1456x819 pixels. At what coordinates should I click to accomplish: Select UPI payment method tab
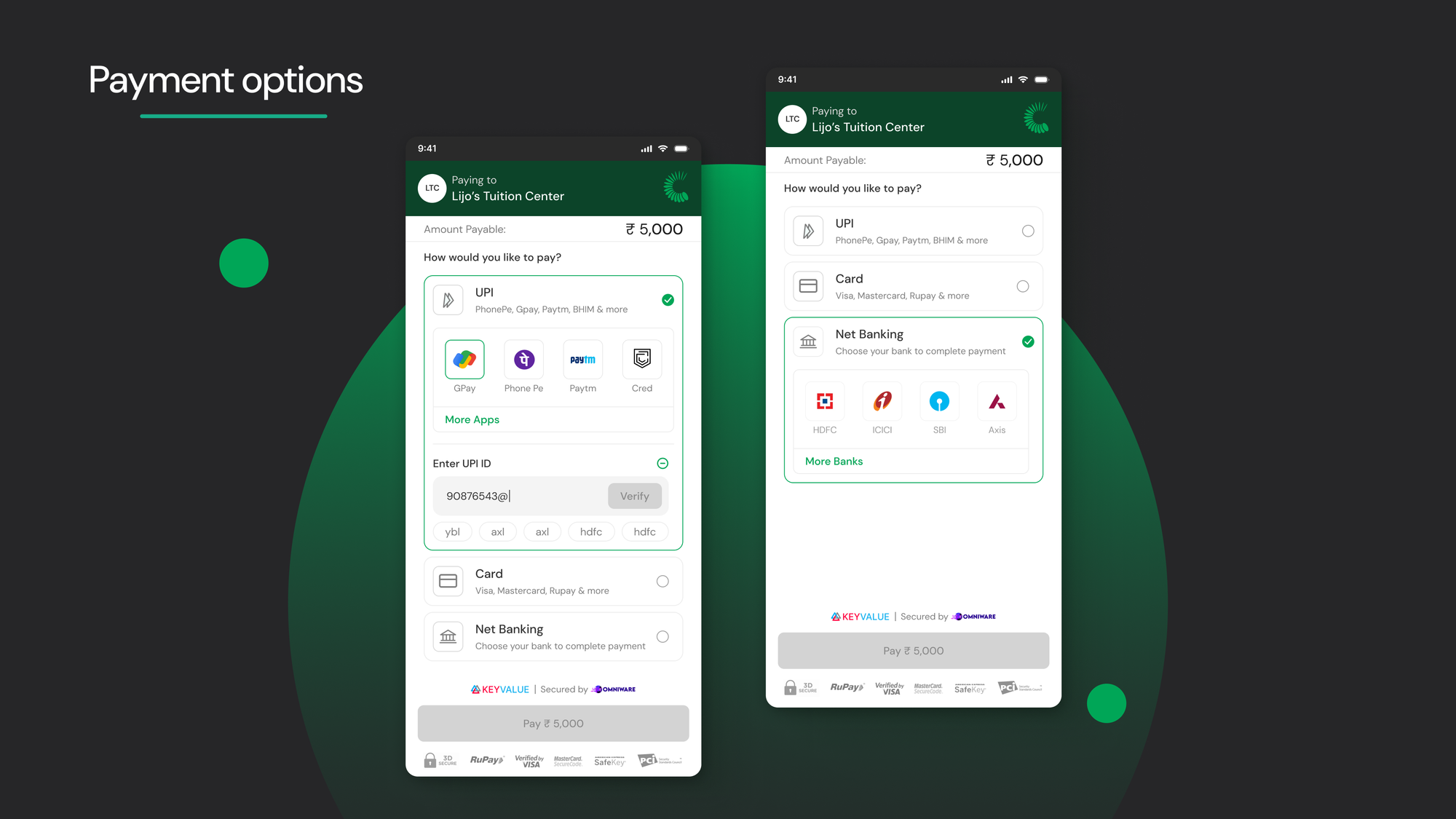click(912, 230)
